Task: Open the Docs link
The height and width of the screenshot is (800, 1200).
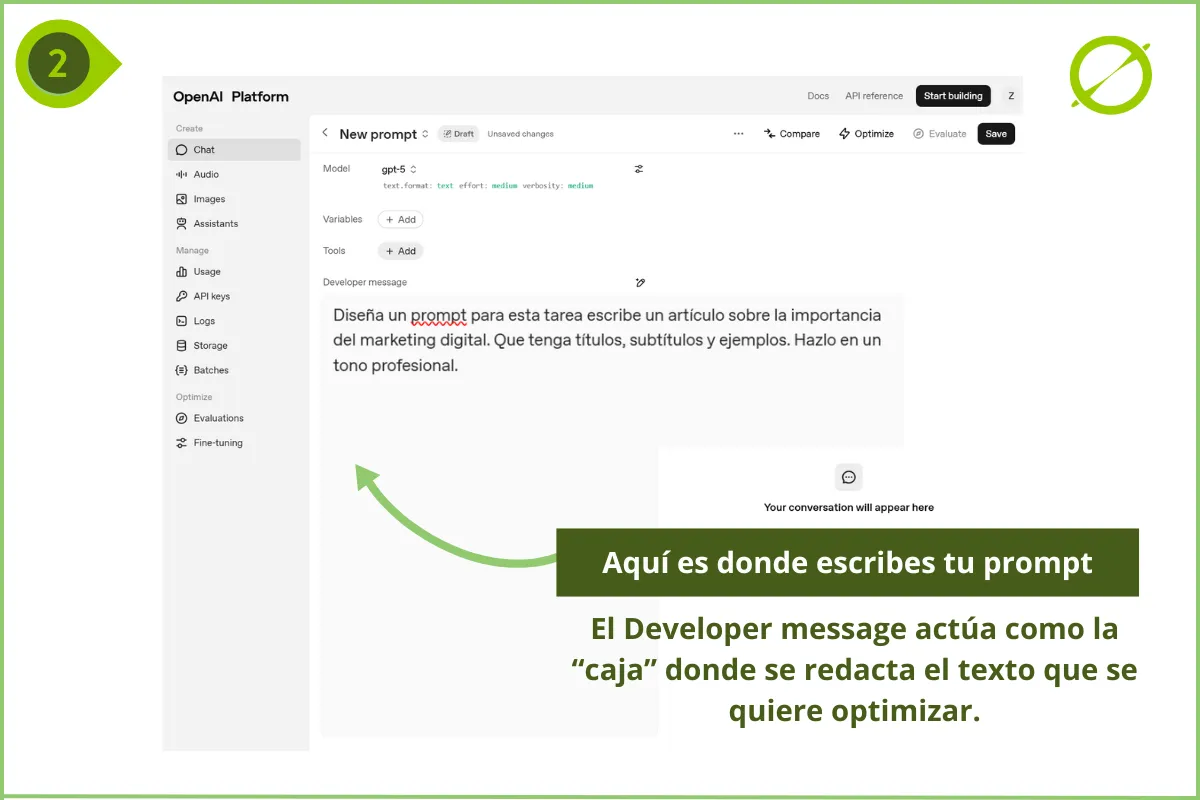Action: pyautogui.click(x=818, y=96)
